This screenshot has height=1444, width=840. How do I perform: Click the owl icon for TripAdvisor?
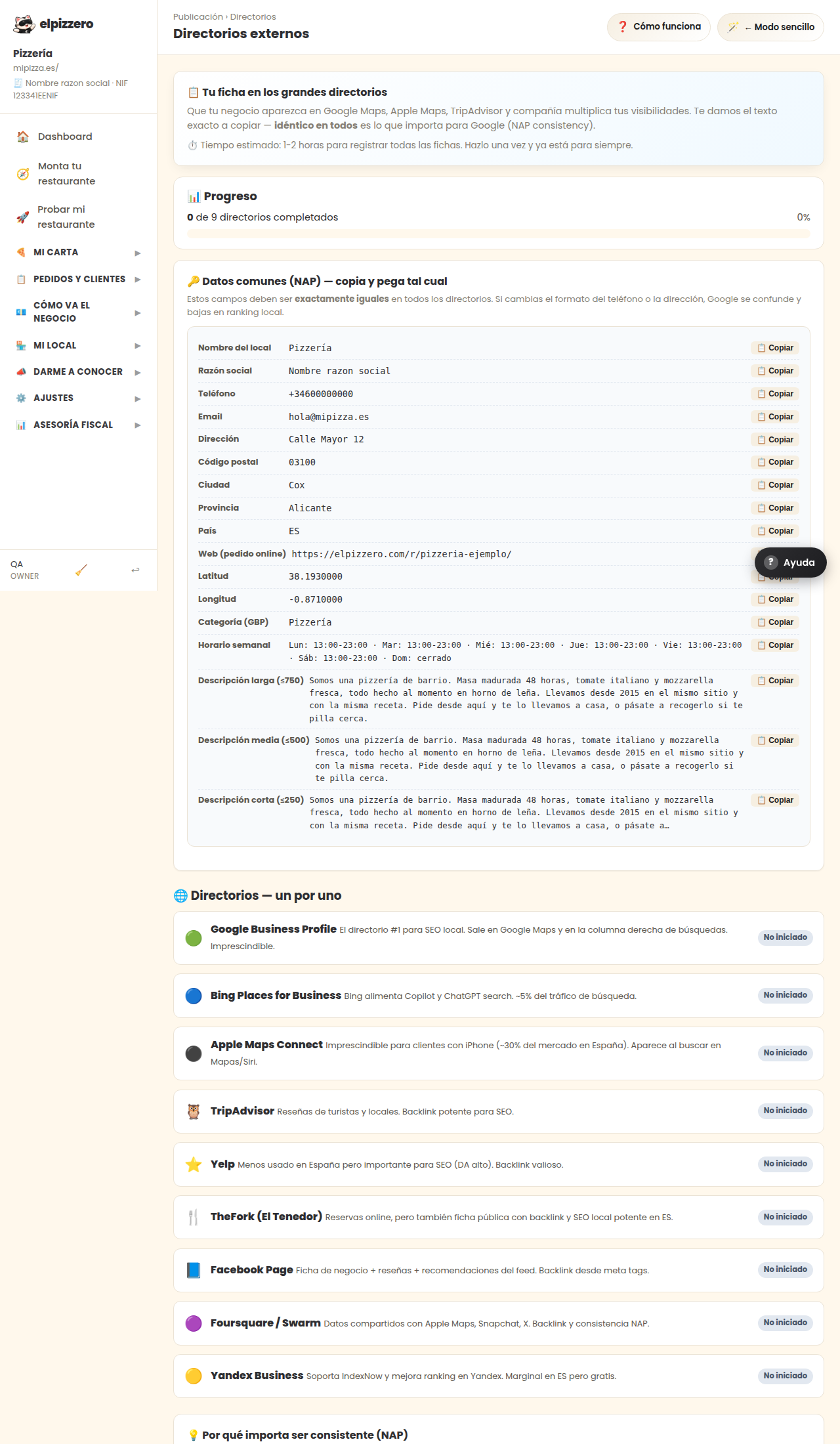[194, 1111]
